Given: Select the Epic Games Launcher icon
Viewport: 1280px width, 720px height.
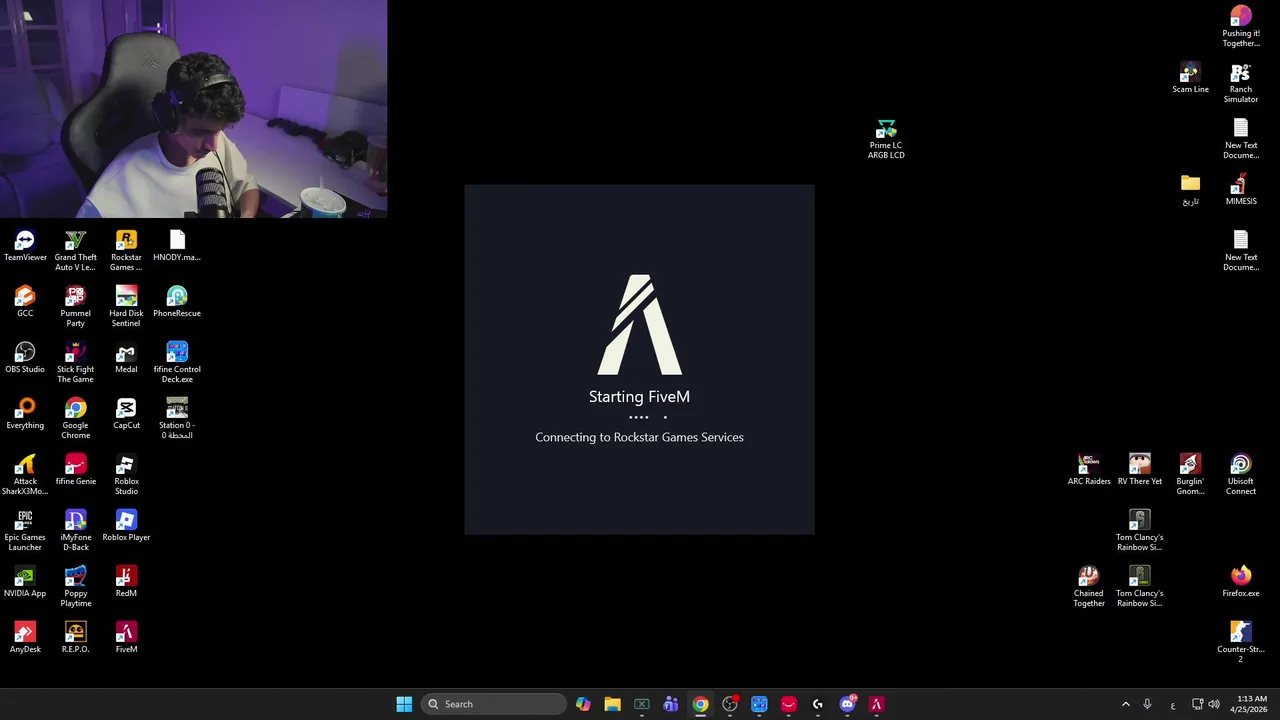Looking at the screenshot, I should pyautogui.click(x=25, y=530).
